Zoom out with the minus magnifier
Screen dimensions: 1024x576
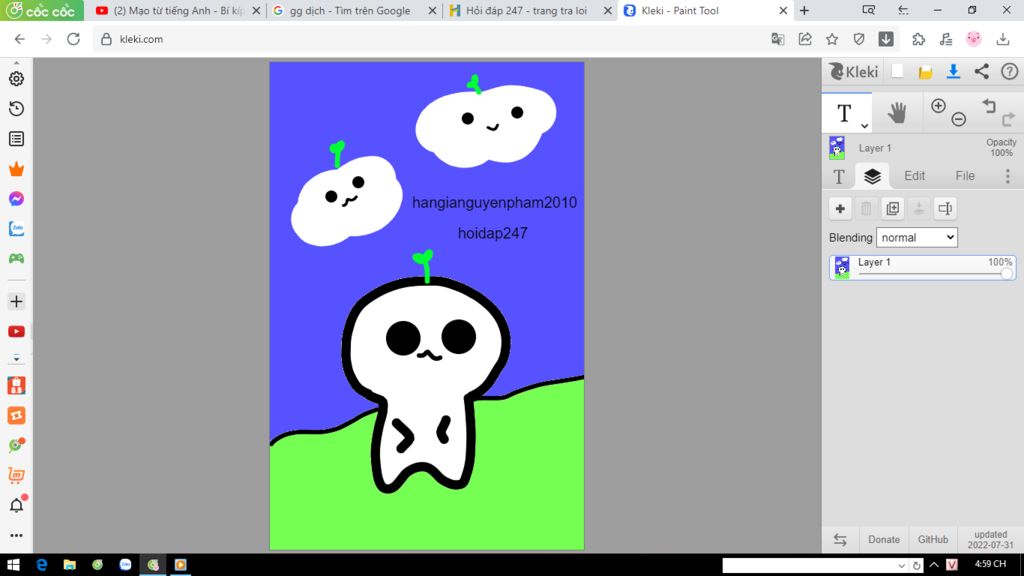(958, 120)
